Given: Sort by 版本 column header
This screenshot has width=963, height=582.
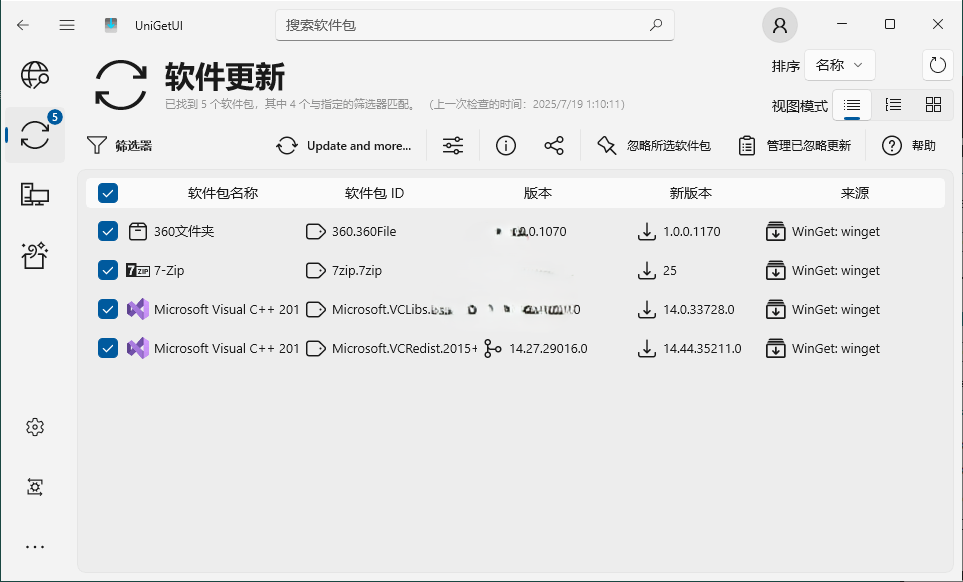Looking at the screenshot, I should pyautogui.click(x=537, y=193).
